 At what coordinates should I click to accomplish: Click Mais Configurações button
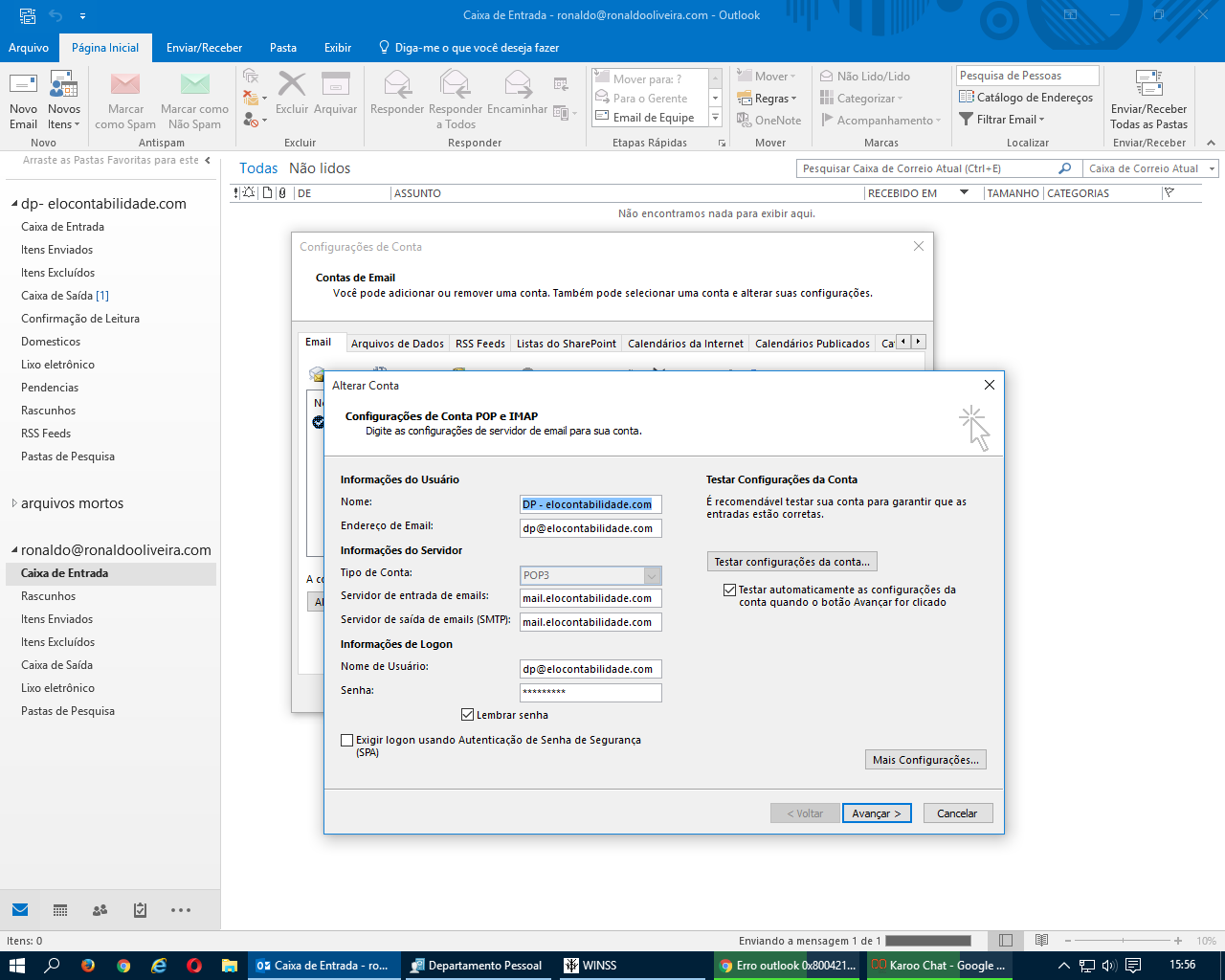(925, 760)
